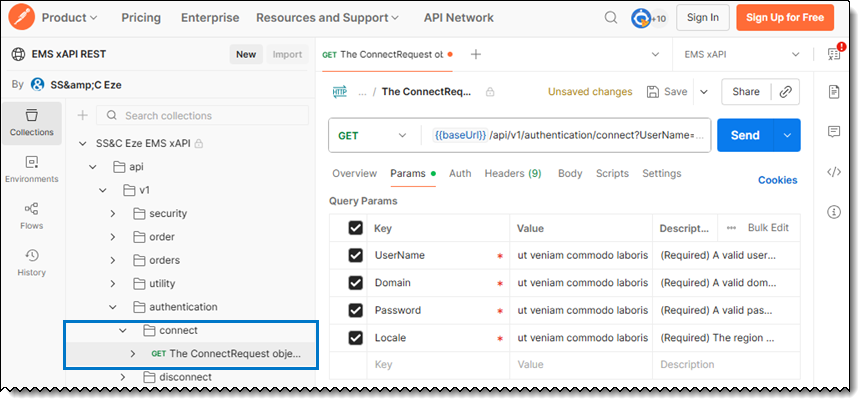This screenshot has width=865, height=408.
Task: Open the documentation icon in right sidebar
Action: [834, 92]
